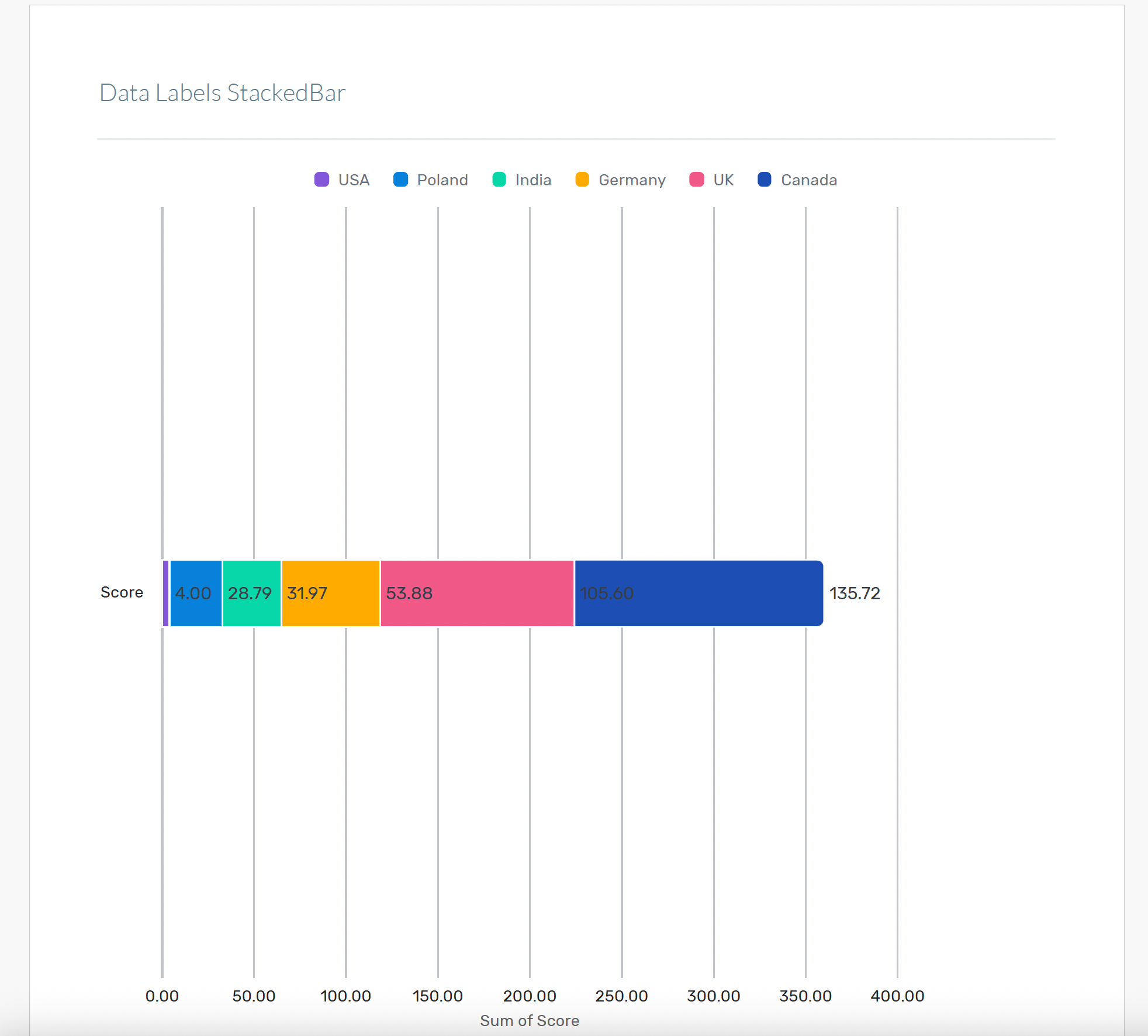Click the 135.72 data label beside bar
This screenshot has height=1036, width=1148.
[855, 593]
